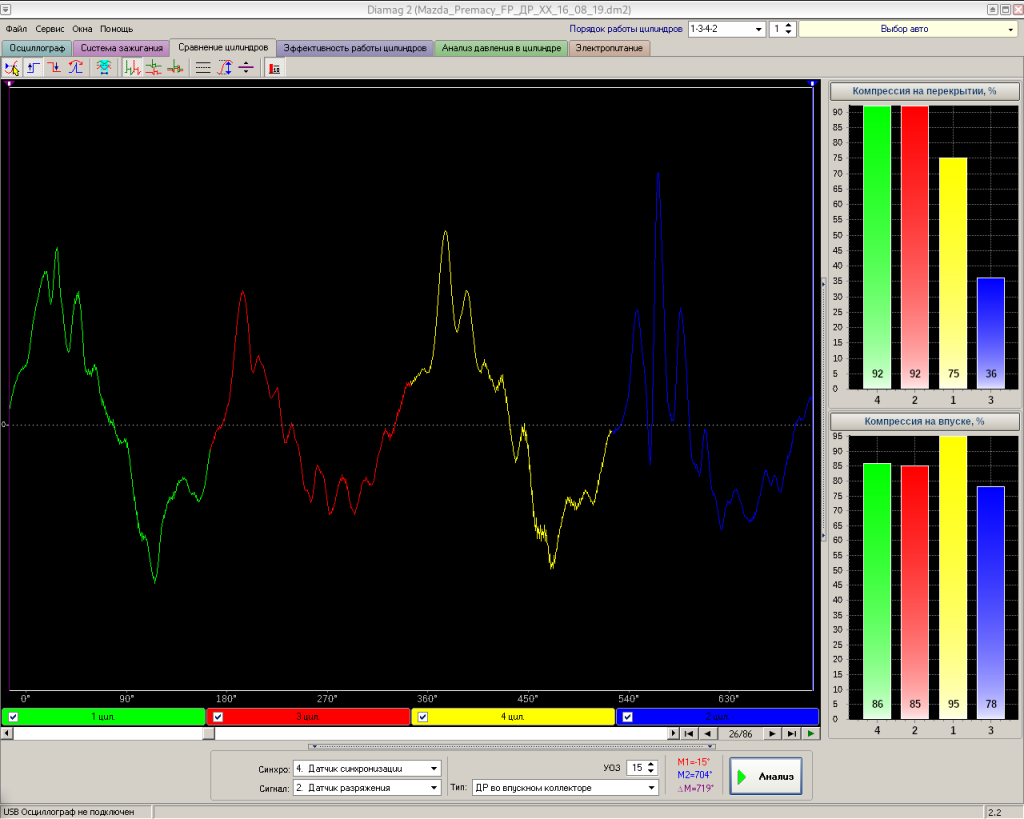
Task: Select the sequential green-red waveforms view icon
Action: [133, 67]
